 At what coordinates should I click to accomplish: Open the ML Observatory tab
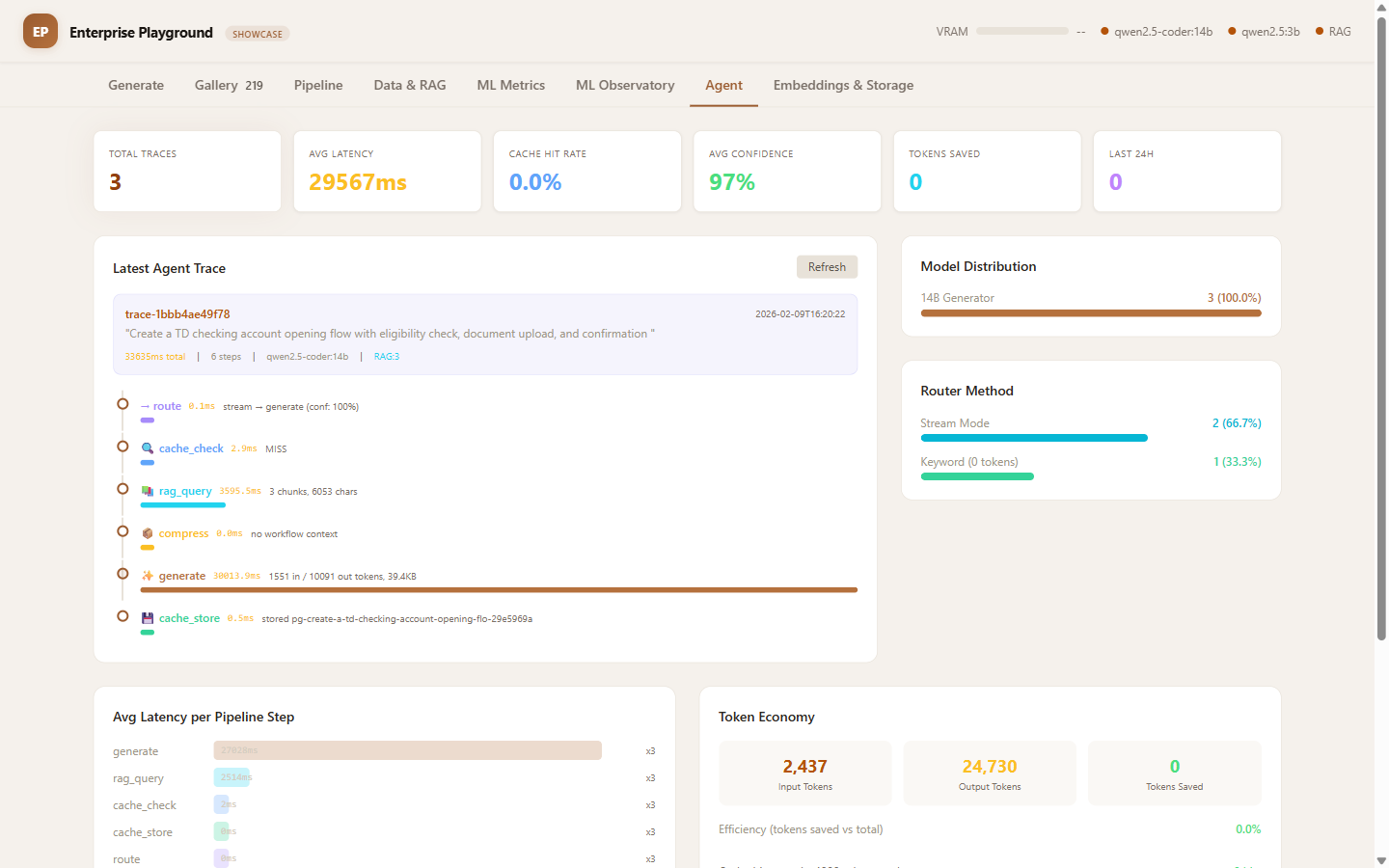coord(625,85)
